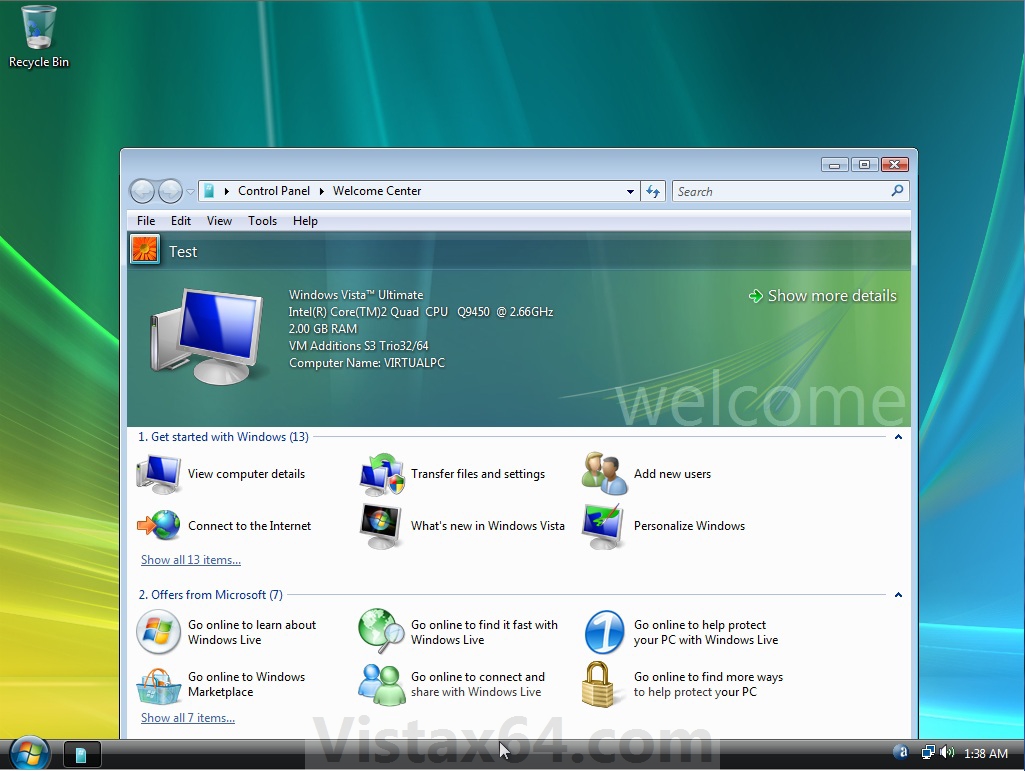Open the Tools menu
Viewport: 1025px width, 771px height.
tap(262, 221)
